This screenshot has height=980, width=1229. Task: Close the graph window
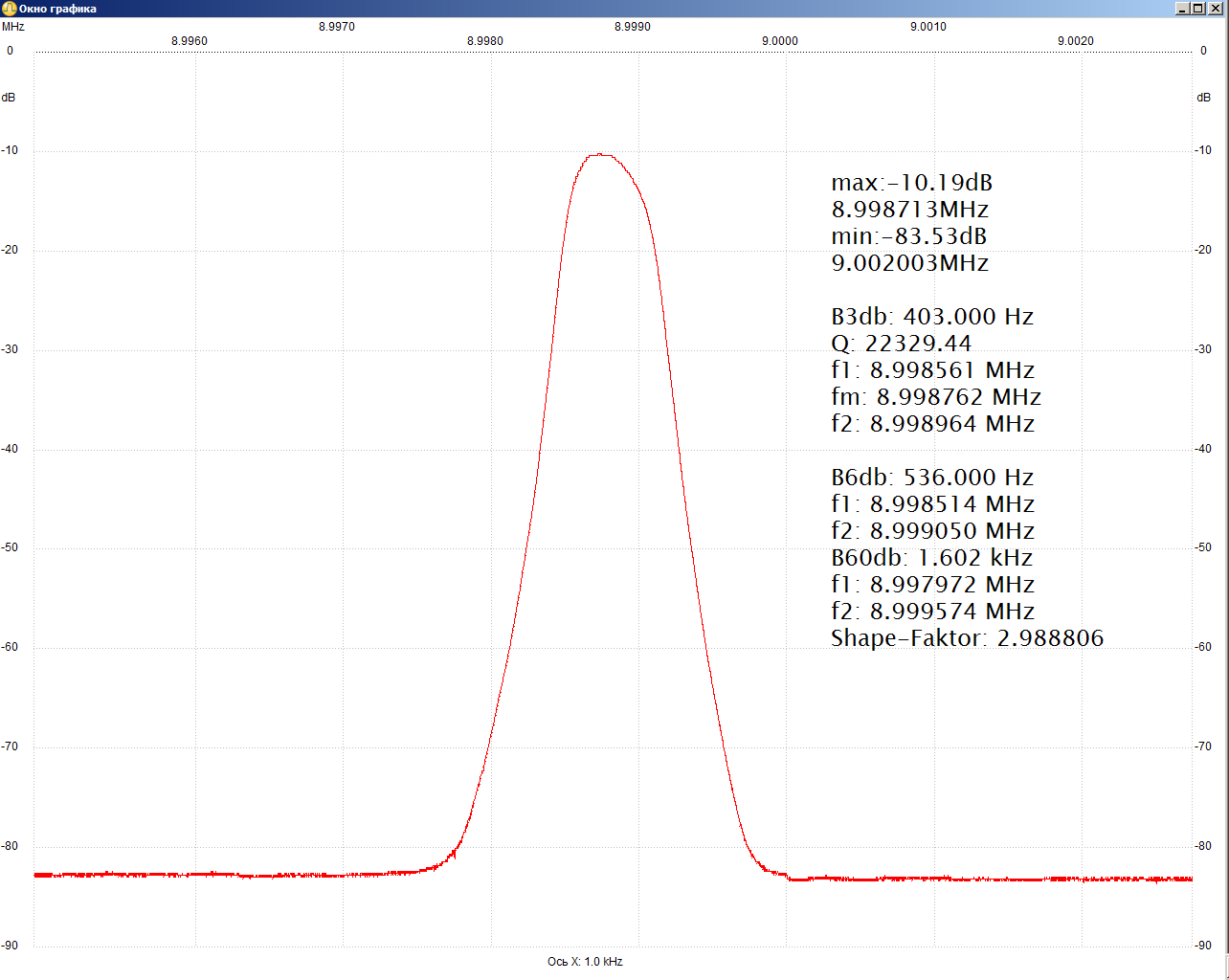pyautogui.click(x=1216, y=9)
